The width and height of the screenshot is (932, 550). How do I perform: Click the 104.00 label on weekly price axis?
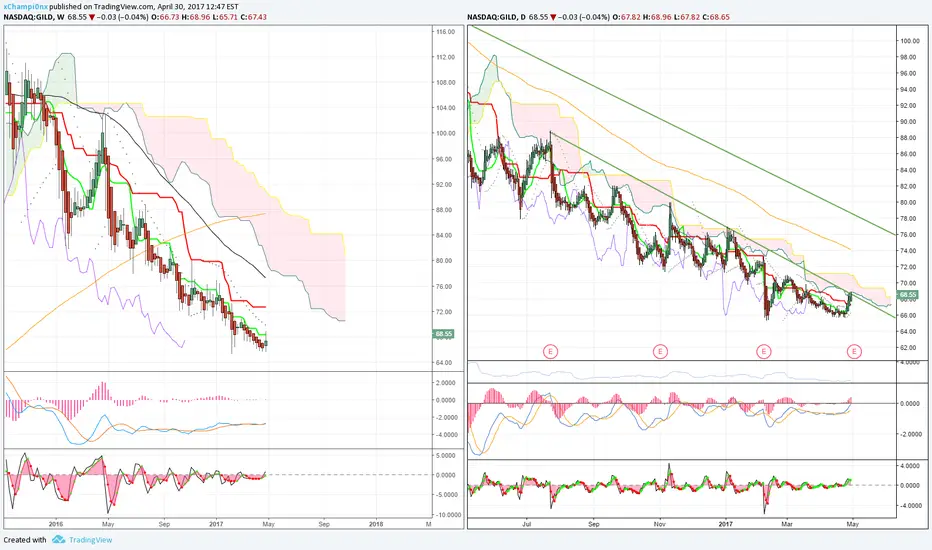click(445, 108)
